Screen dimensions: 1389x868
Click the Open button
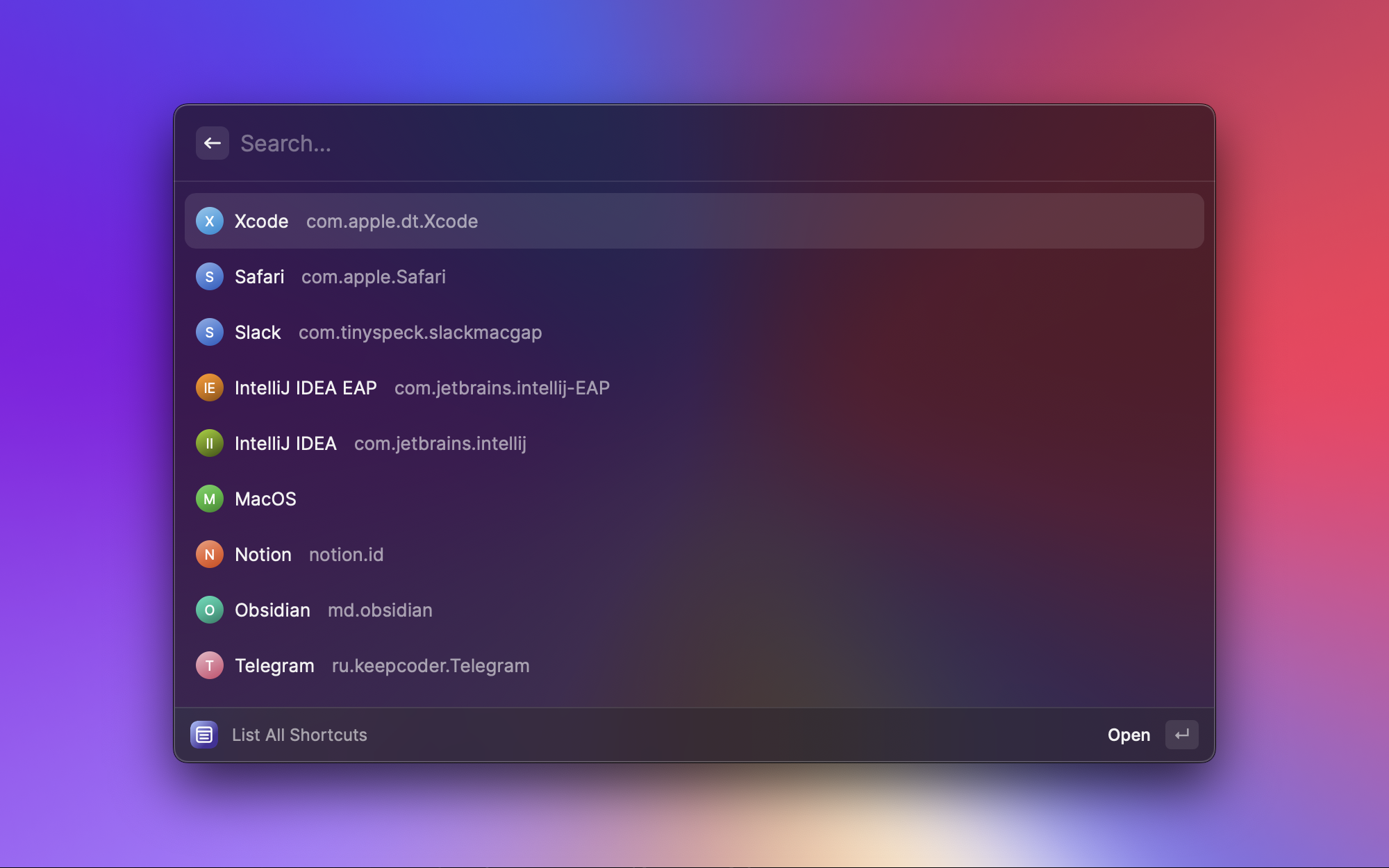[x=1128, y=734]
